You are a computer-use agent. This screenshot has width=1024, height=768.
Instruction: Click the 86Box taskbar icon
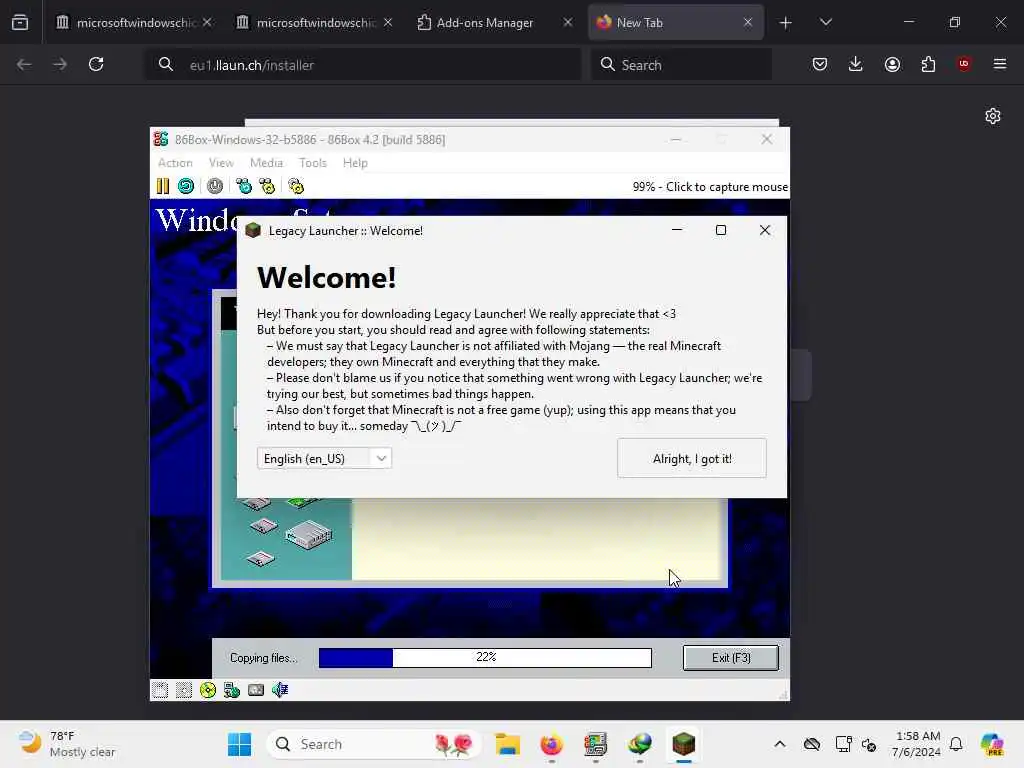coord(596,744)
